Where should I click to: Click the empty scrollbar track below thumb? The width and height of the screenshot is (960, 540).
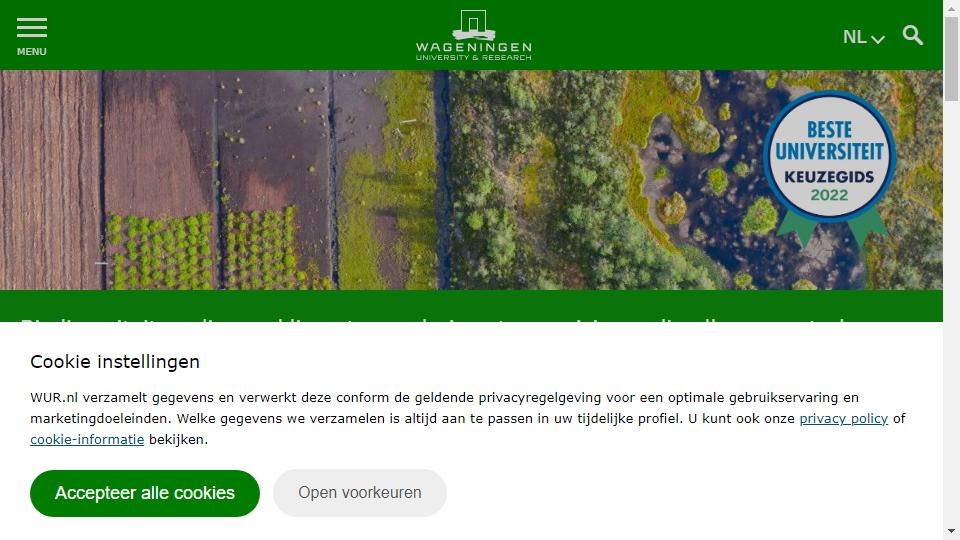(x=951, y=312)
